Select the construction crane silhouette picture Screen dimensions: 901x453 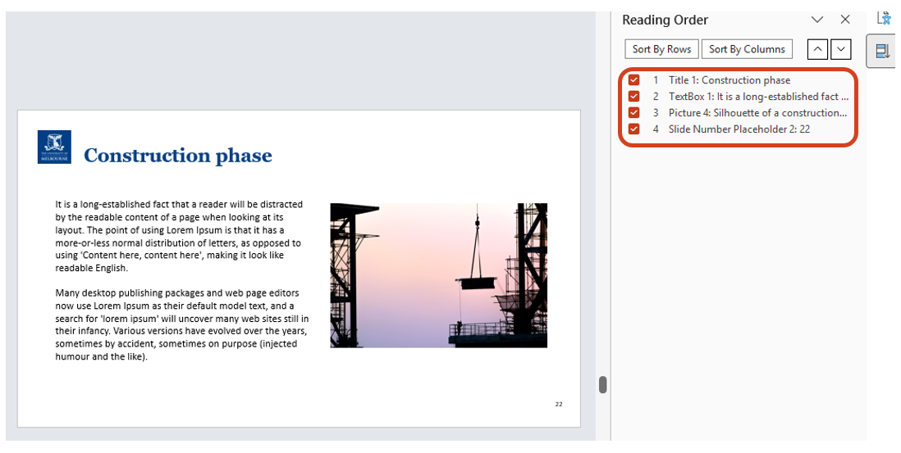[x=438, y=275]
